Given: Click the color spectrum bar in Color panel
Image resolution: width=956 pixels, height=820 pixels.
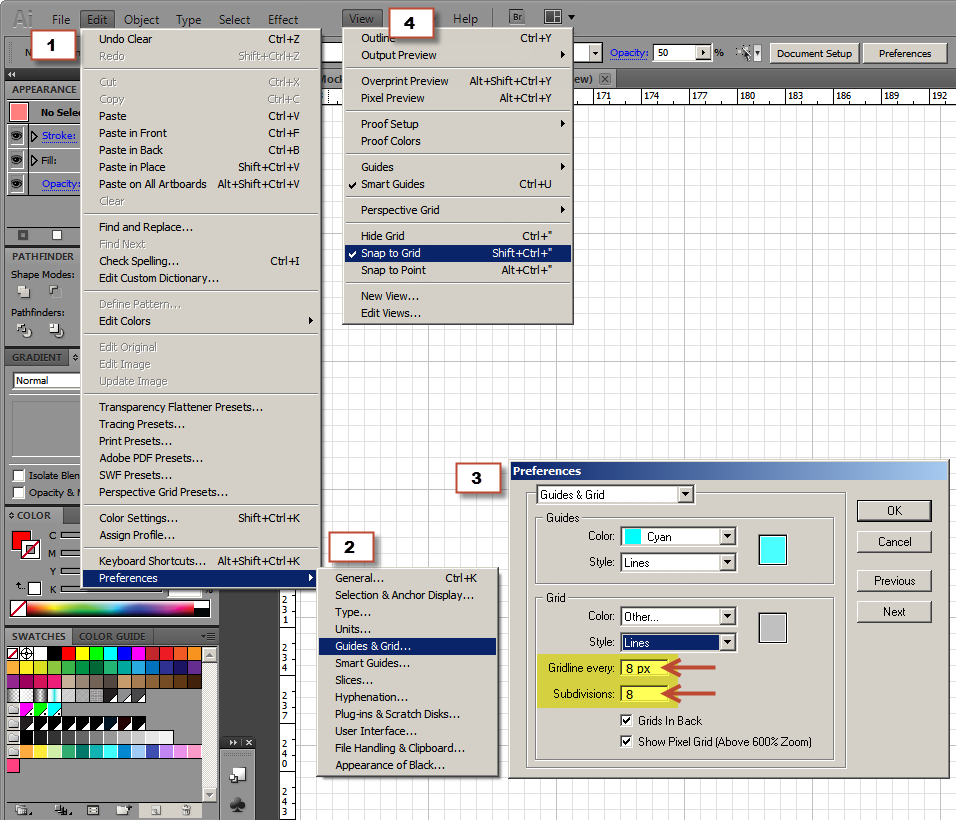Looking at the screenshot, I should (x=110, y=608).
